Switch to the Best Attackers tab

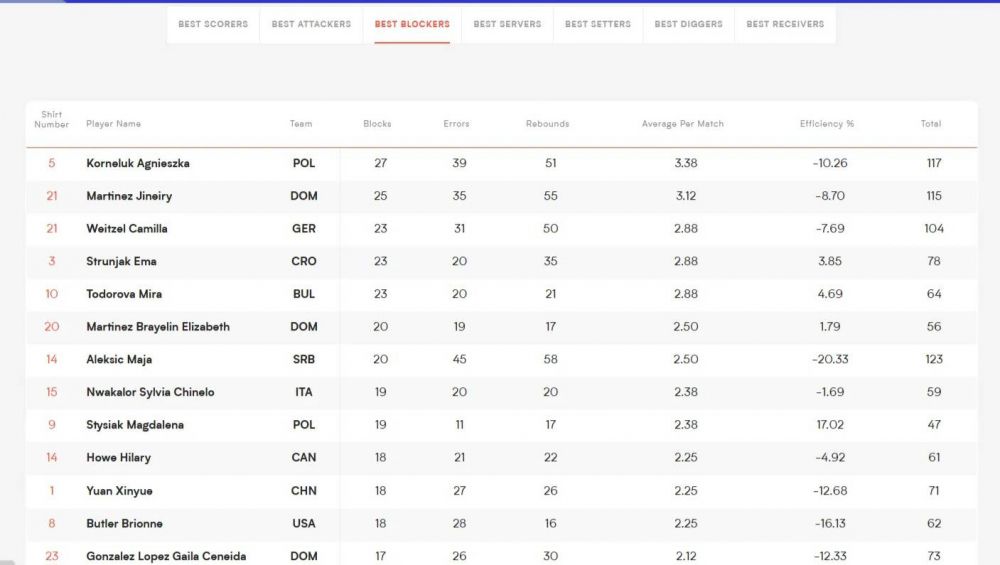pyautogui.click(x=311, y=24)
